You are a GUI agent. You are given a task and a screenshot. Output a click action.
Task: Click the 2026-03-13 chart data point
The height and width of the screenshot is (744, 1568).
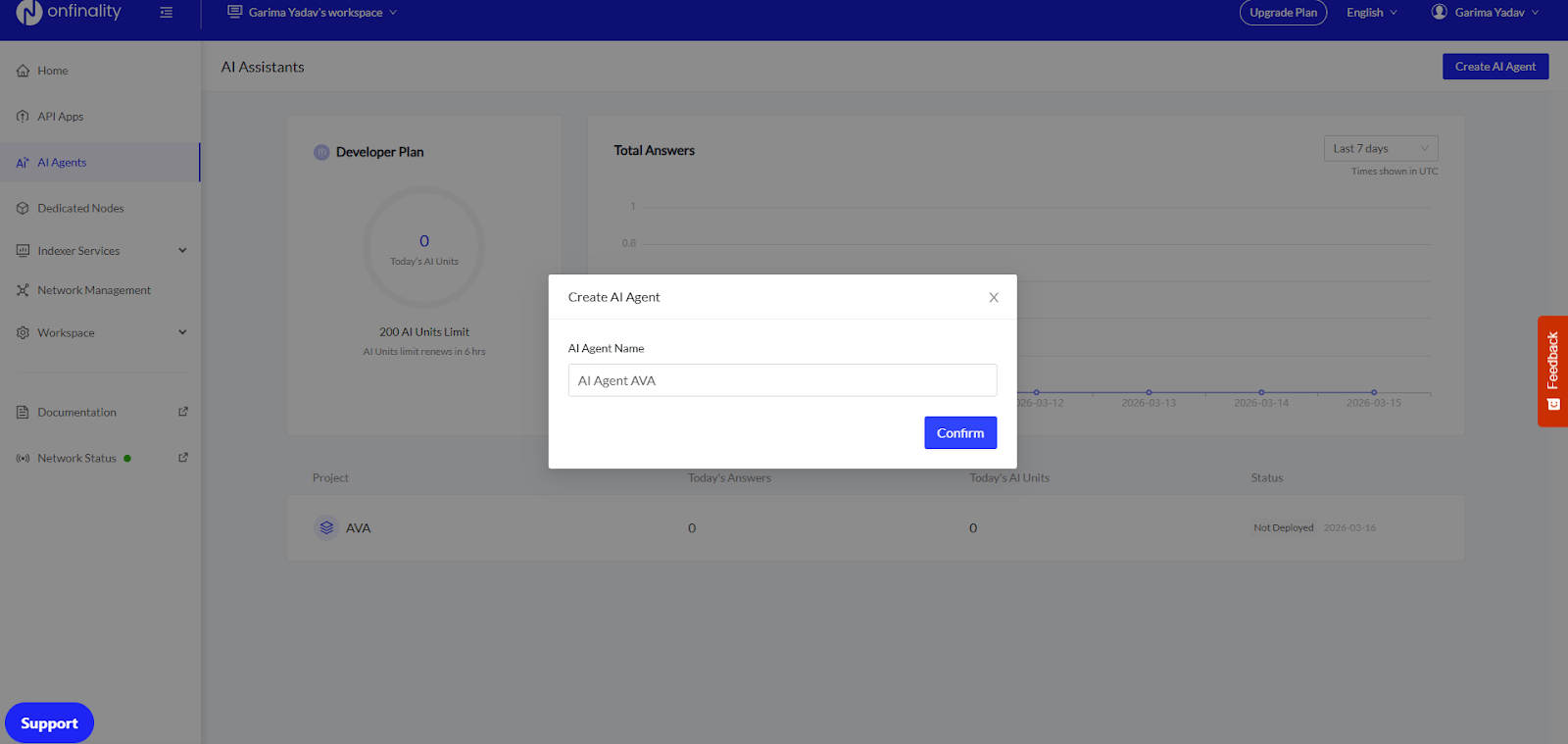(x=1149, y=392)
